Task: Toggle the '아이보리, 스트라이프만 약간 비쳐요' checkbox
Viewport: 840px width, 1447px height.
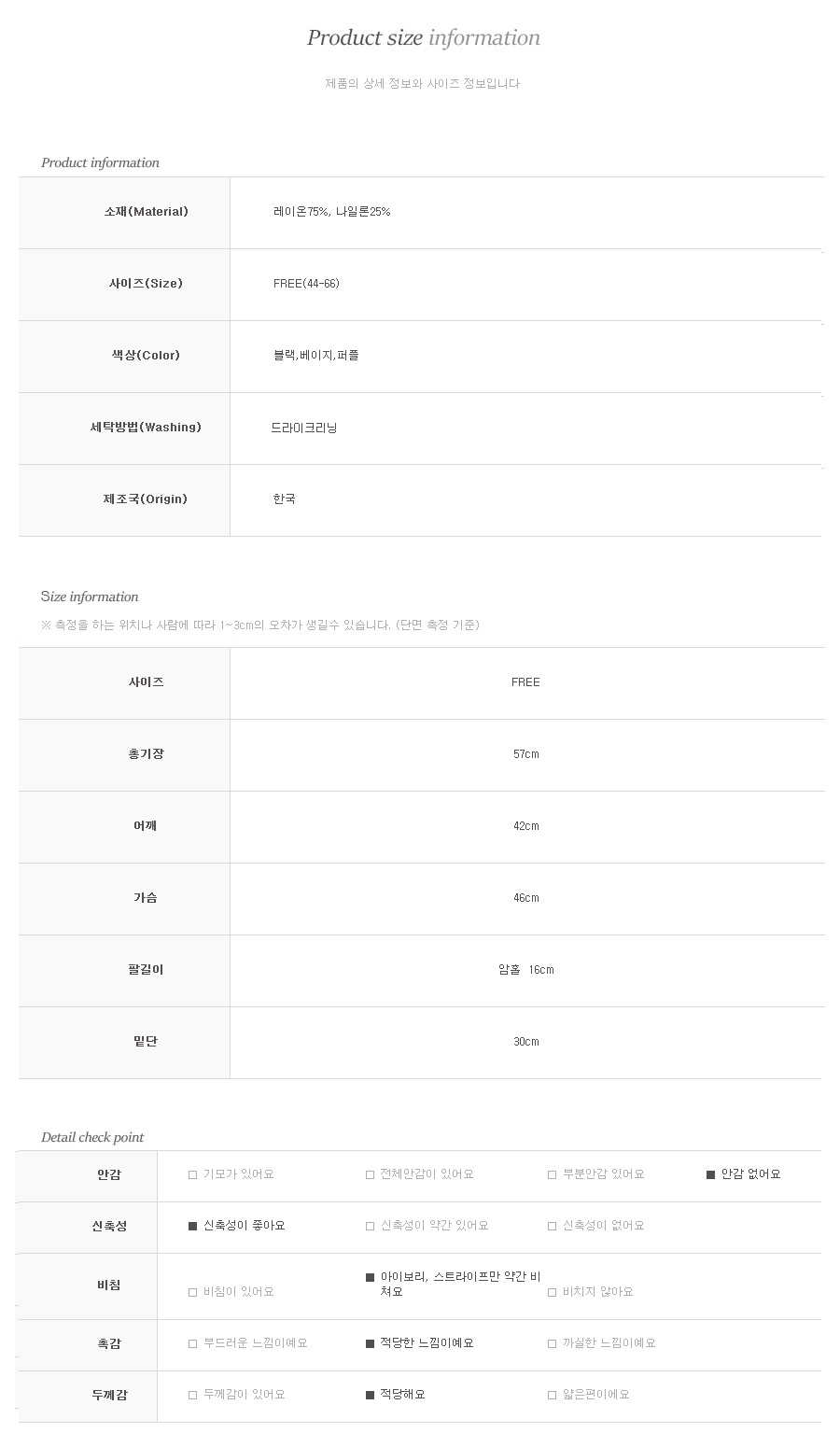Action: [371, 1277]
